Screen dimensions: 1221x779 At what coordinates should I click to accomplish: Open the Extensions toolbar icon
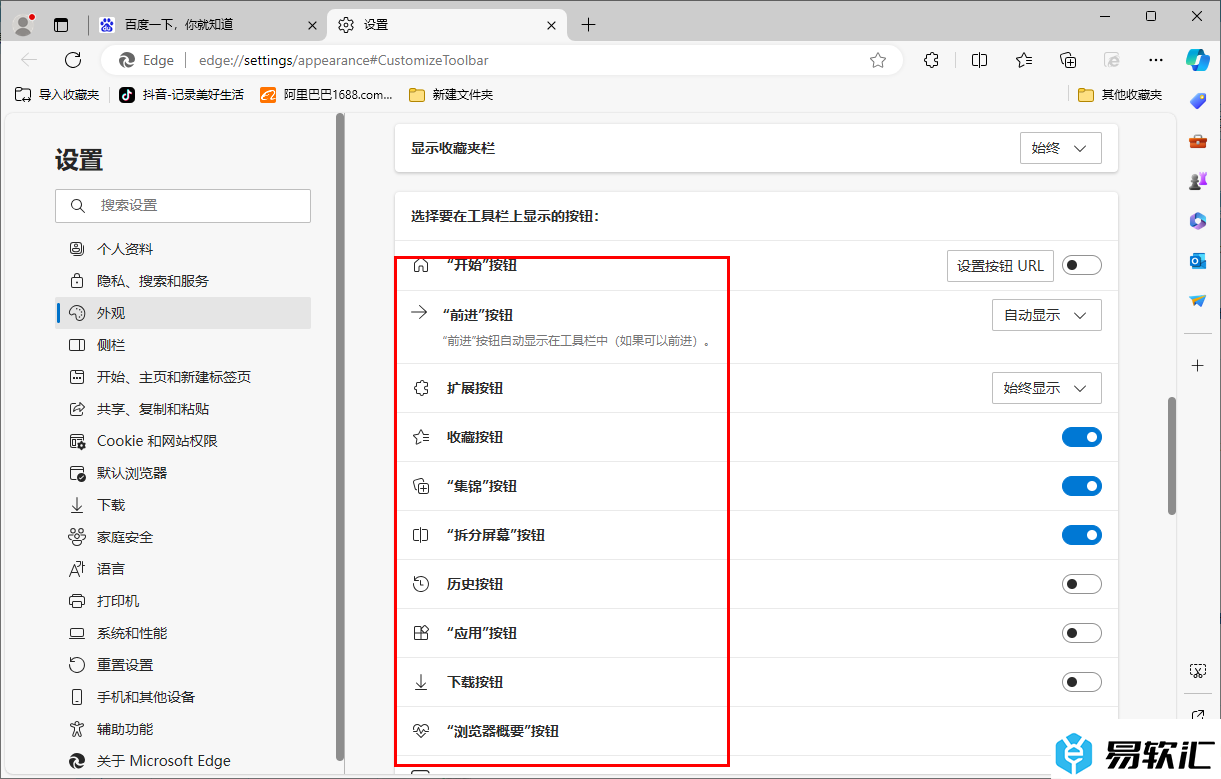pyautogui.click(x=931, y=60)
